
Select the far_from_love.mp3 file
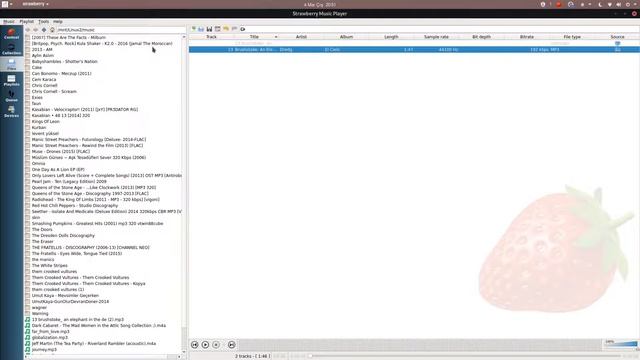point(51,331)
